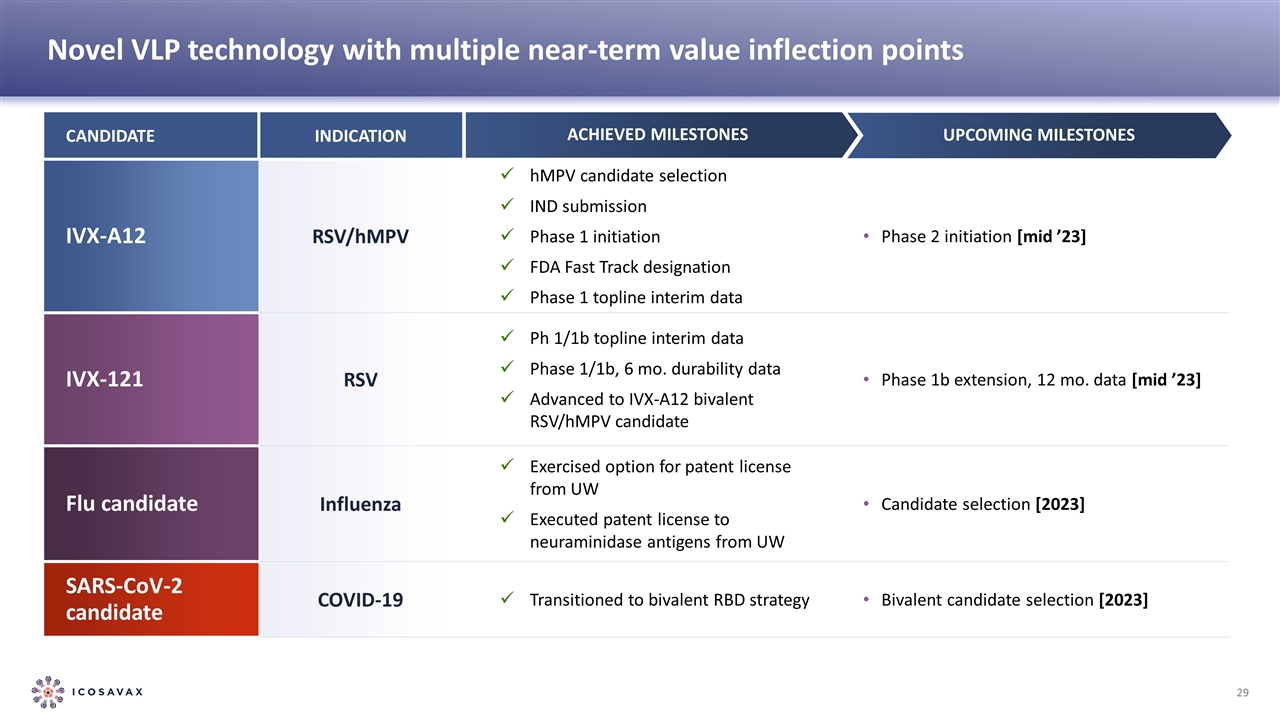Click checkmark beside FDA Fast Track designation

[508, 267]
